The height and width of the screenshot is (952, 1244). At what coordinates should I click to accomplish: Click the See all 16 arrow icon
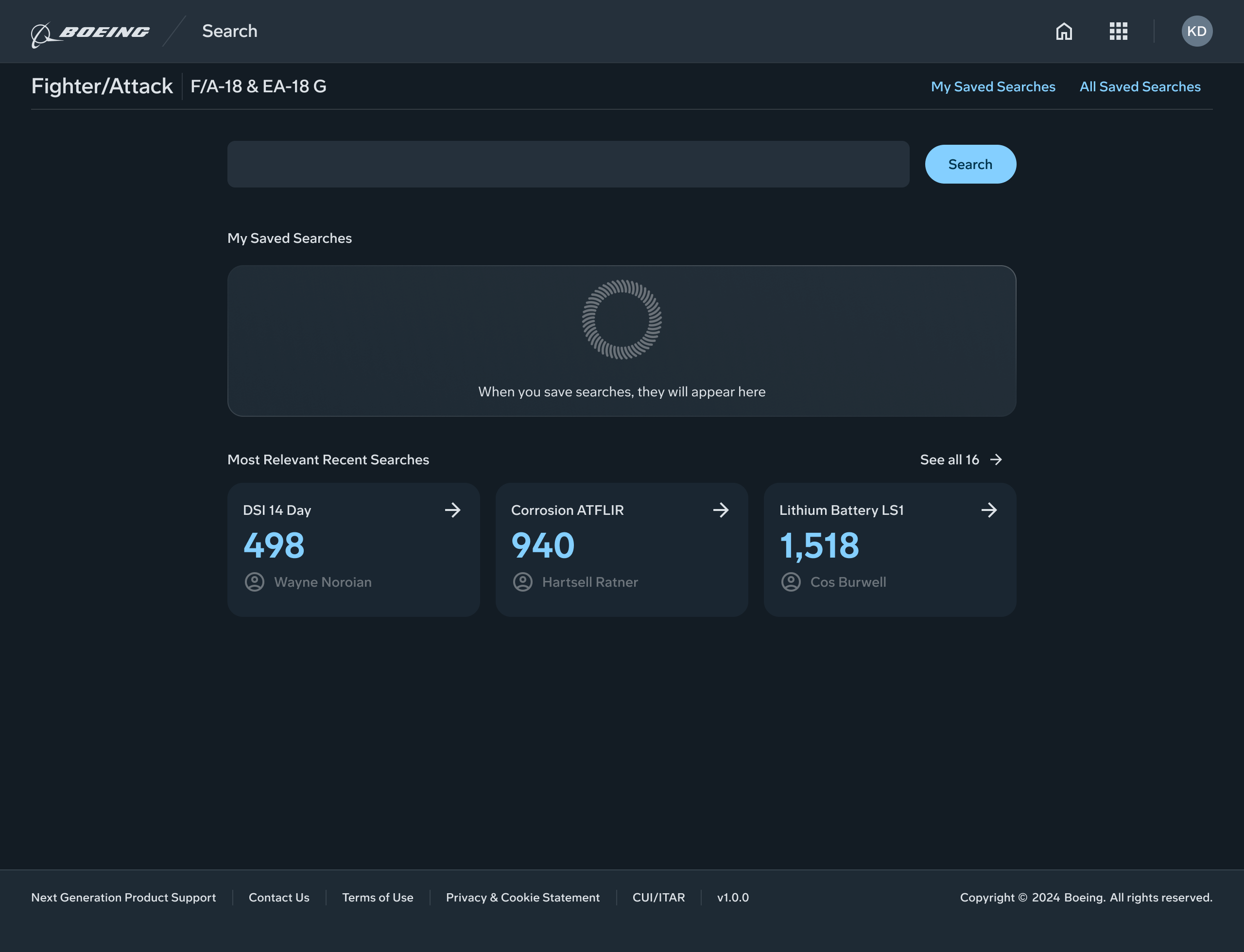point(996,459)
